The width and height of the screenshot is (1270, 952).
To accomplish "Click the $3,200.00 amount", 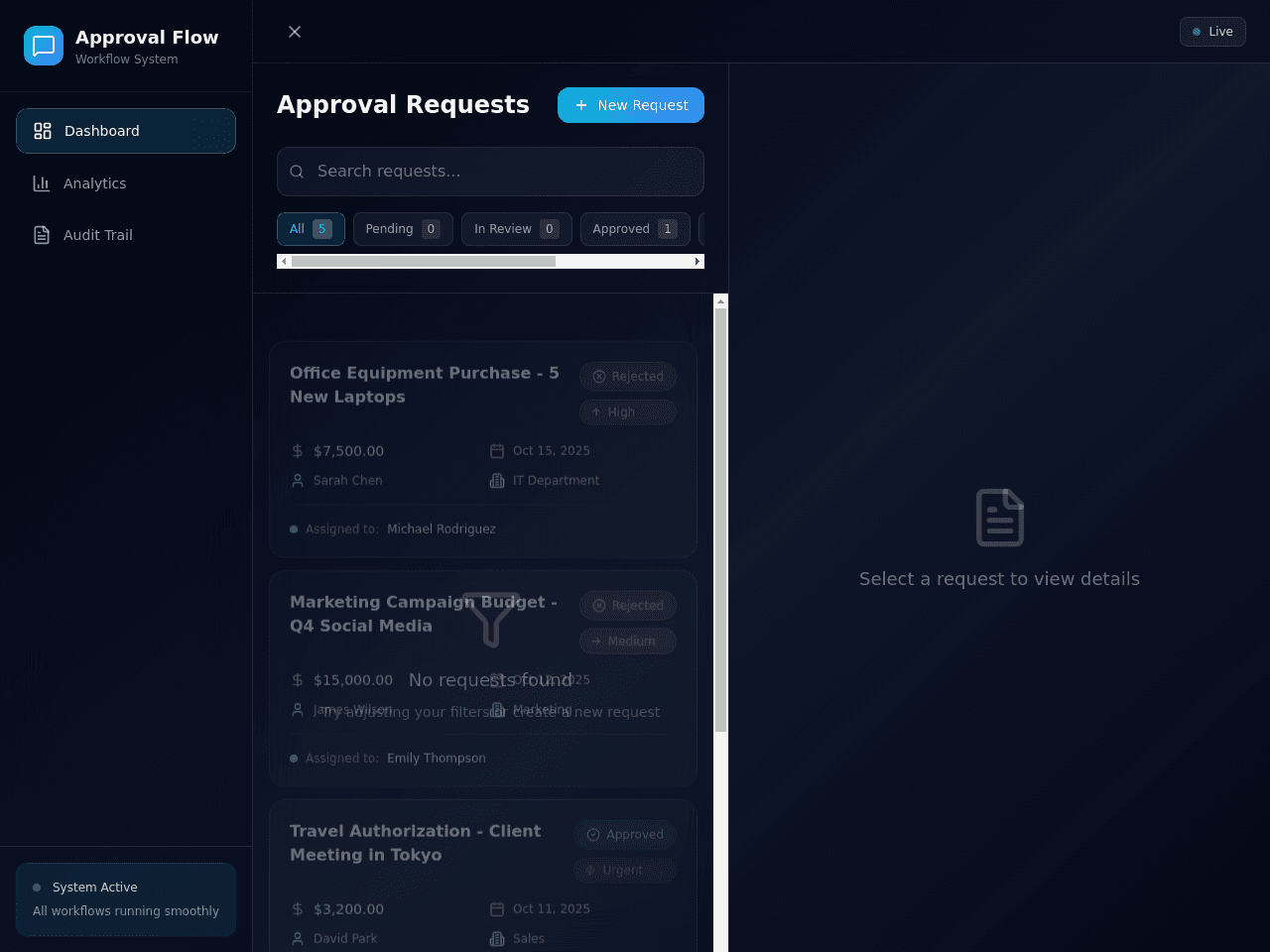I will pyautogui.click(x=348, y=909).
